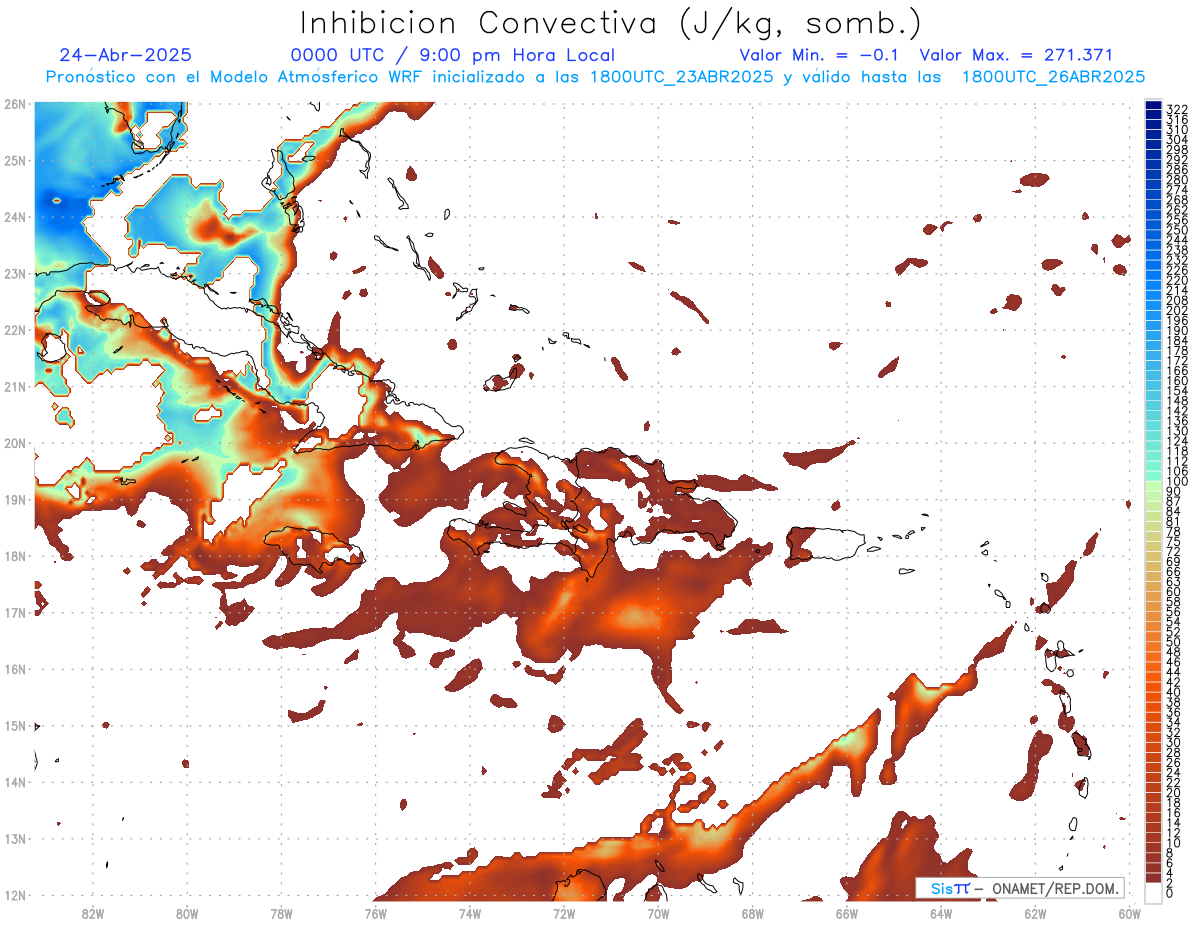Click the "14N" latitude label
Viewport: 1200px width, 927px height.
pyautogui.click(x=15, y=782)
